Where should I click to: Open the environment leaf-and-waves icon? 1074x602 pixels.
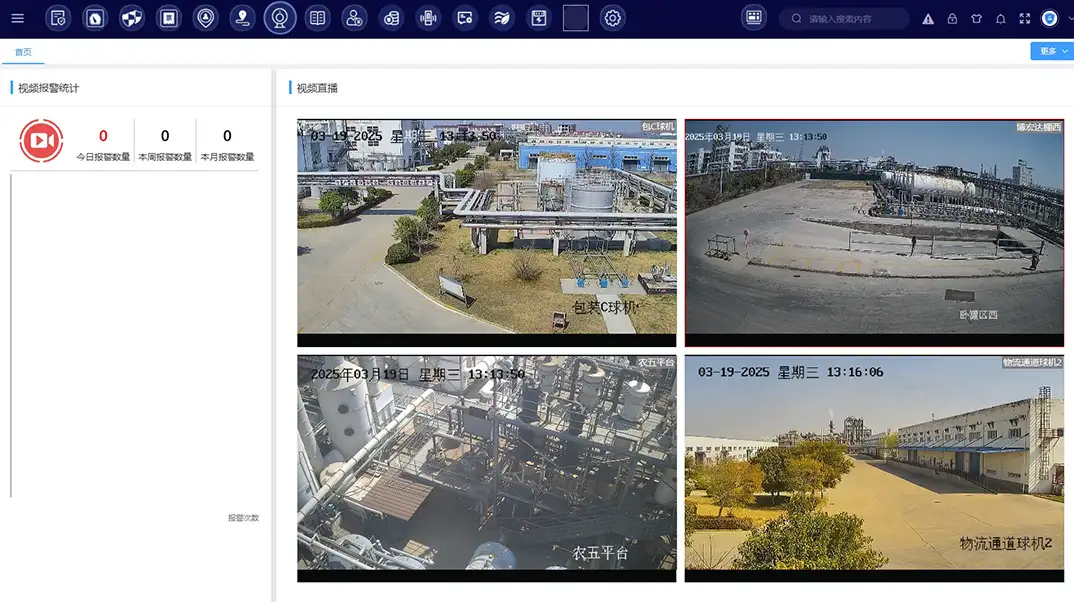coord(502,18)
